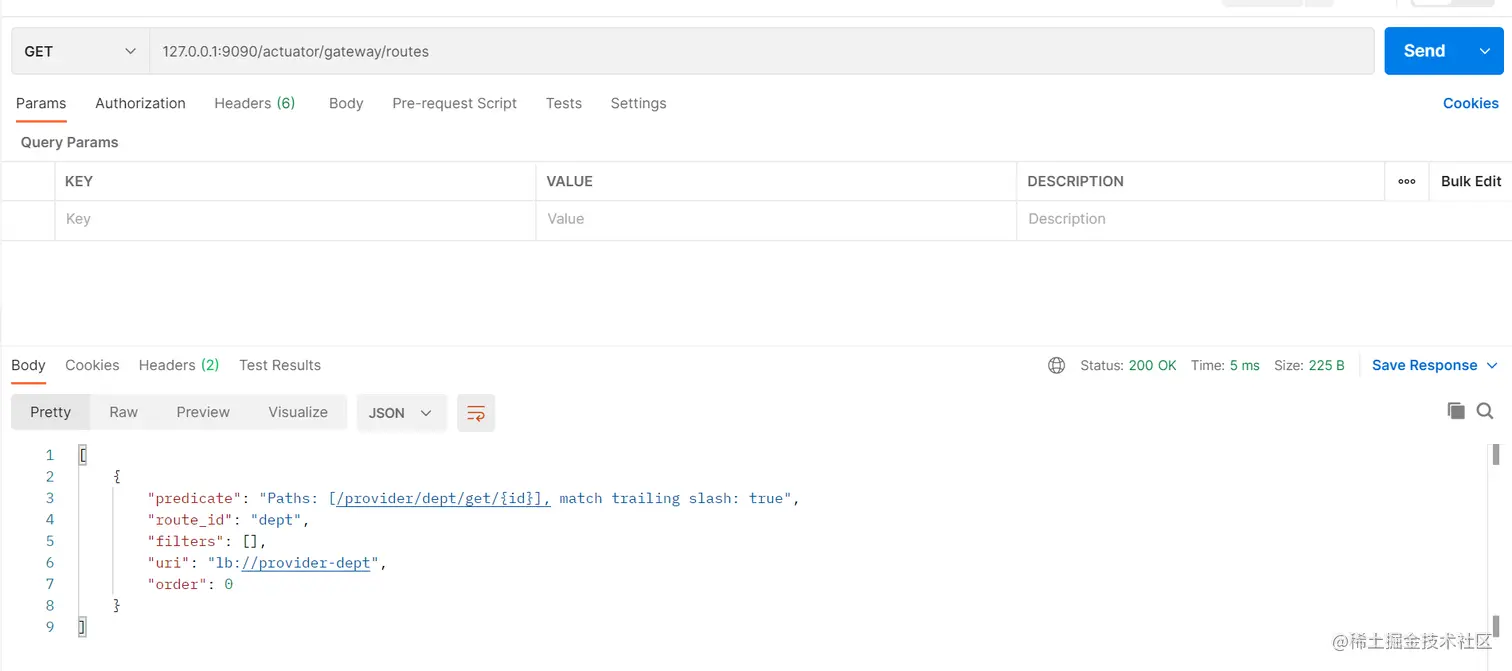Switch to the Authorization tab
Image resolution: width=1512 pixels, height=671 pixels.
coord(140,103)
